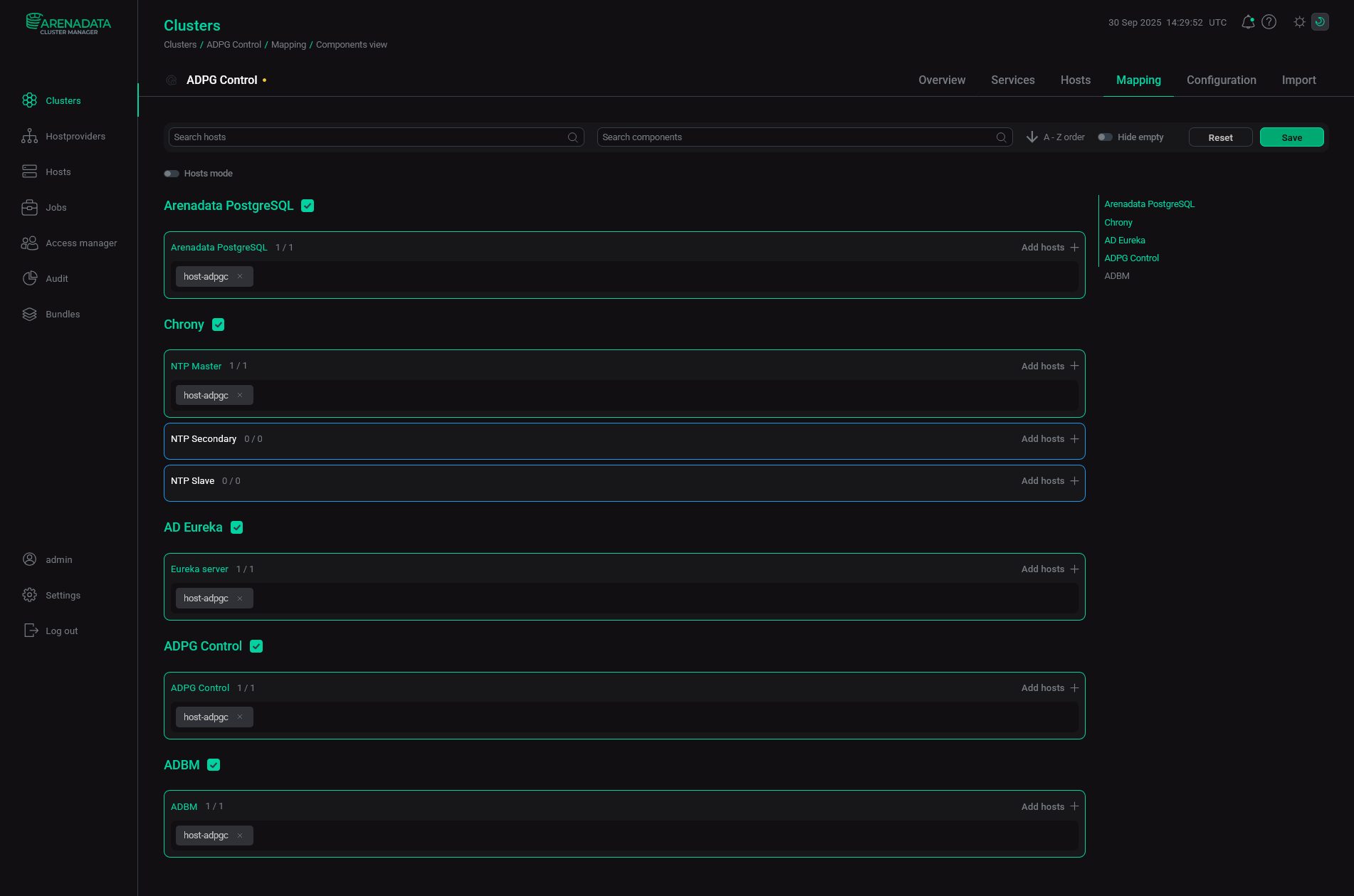The height and width of the screenshot is (896, 1354).
Task: Open the Jobs section
Action: (x=56, y=207)
